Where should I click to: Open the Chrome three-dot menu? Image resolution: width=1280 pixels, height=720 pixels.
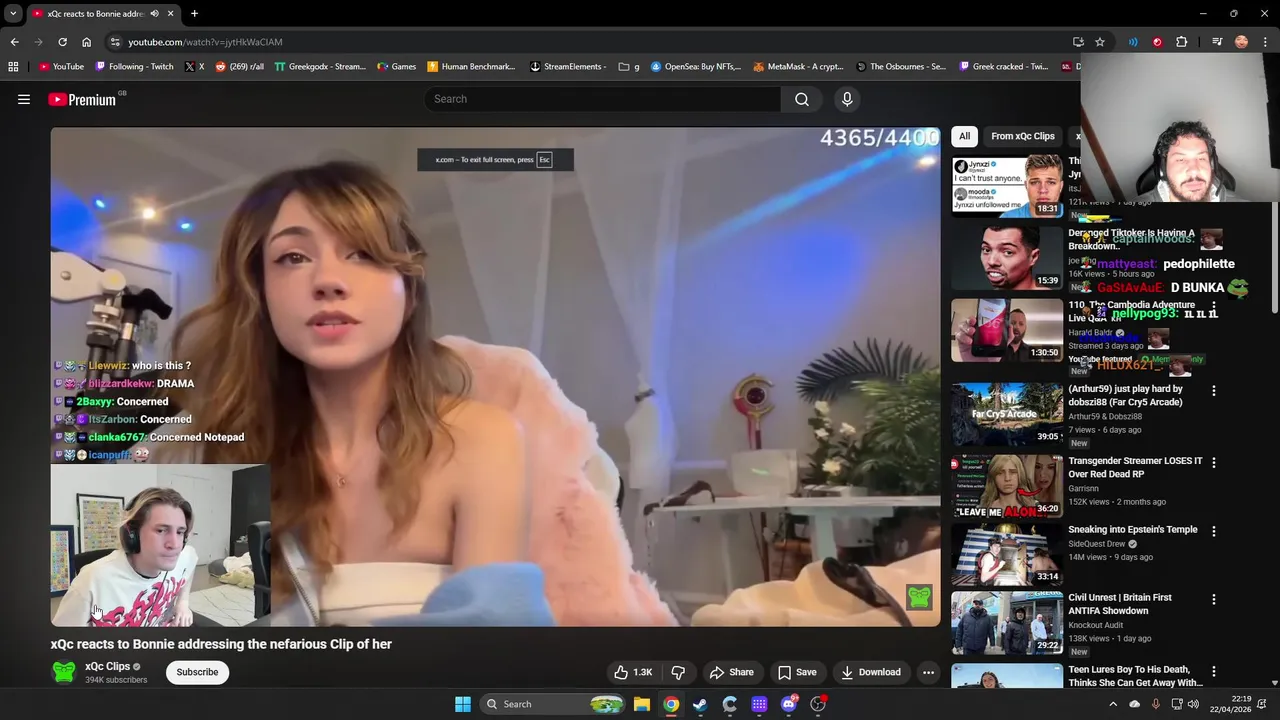click(1266, 42)
